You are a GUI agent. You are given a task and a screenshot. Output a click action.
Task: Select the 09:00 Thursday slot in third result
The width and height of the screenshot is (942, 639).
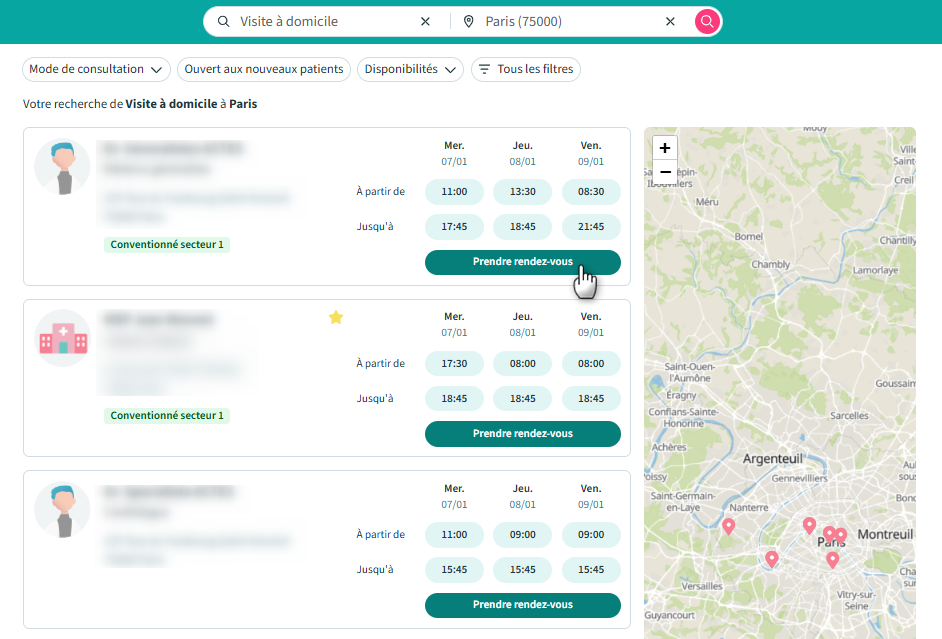(x=522, y=534)
